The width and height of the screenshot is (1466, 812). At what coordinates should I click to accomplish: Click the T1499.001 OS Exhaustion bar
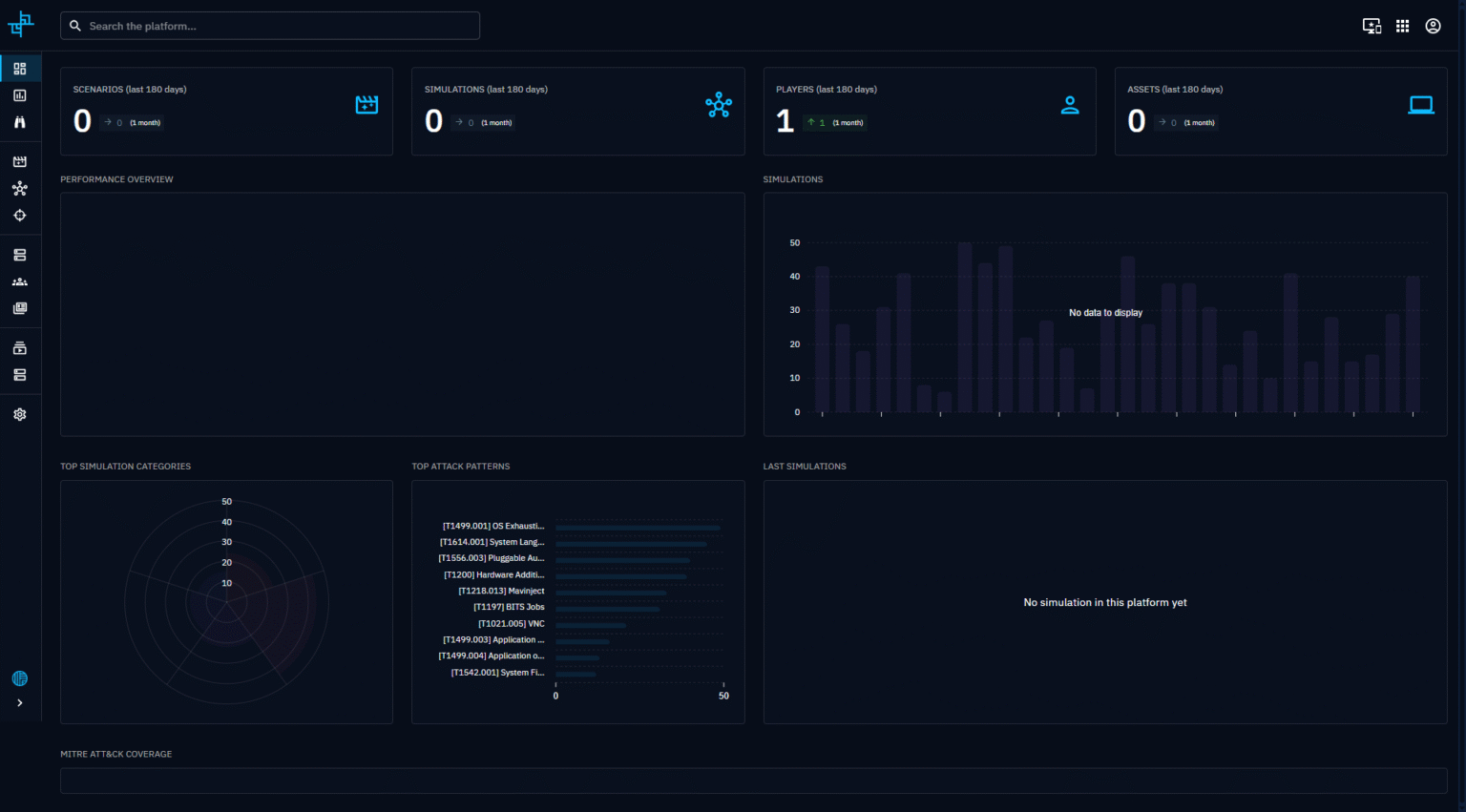pyautogui.click(x=638, y=527)
